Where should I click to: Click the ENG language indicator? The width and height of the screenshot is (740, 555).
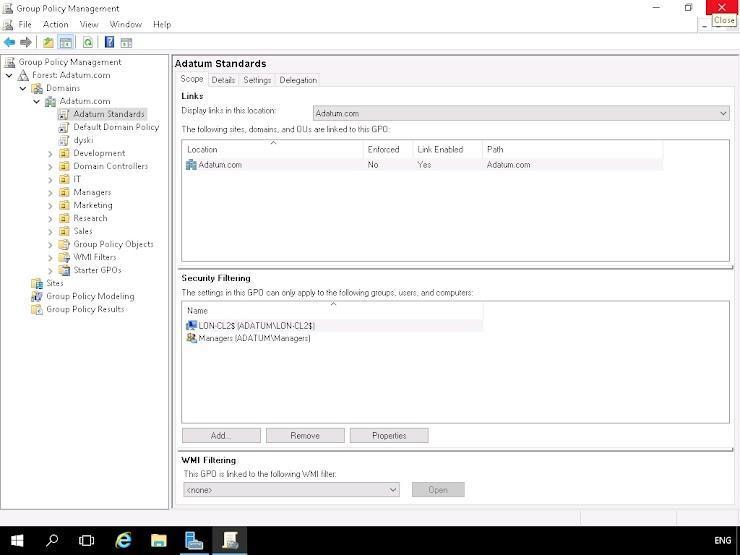722,540
